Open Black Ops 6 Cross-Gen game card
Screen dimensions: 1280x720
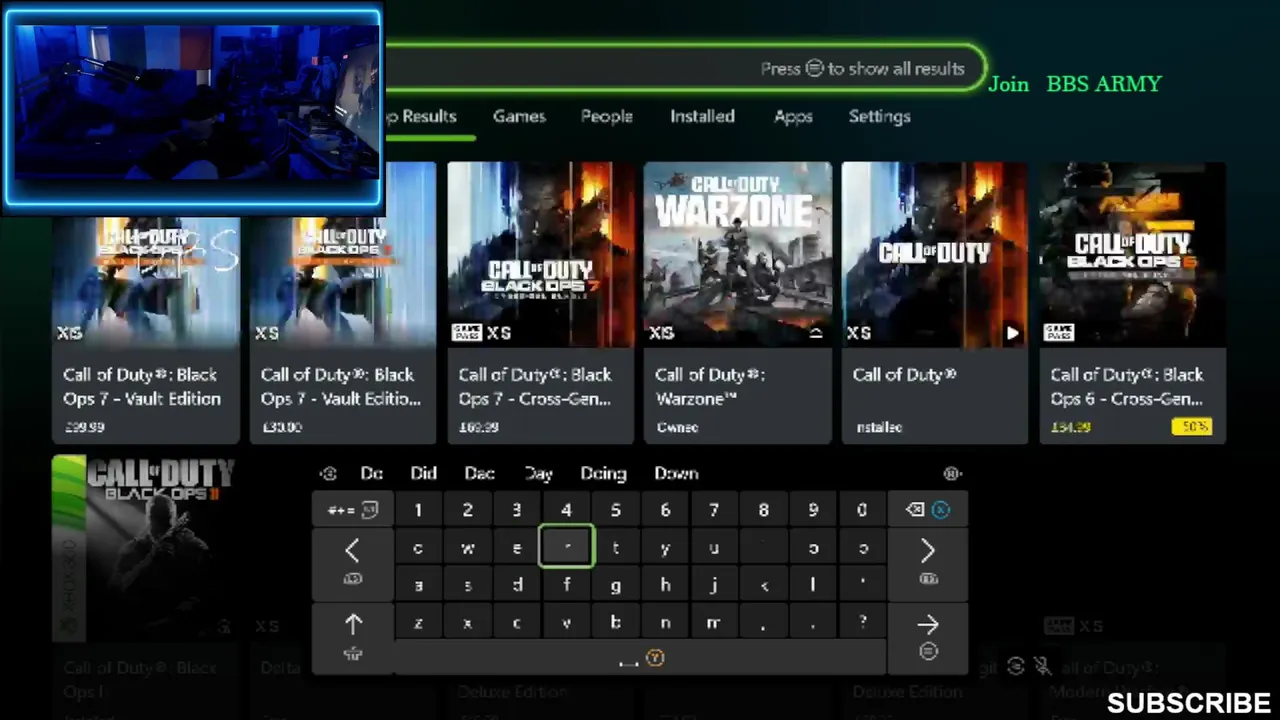pos(1133,302)
